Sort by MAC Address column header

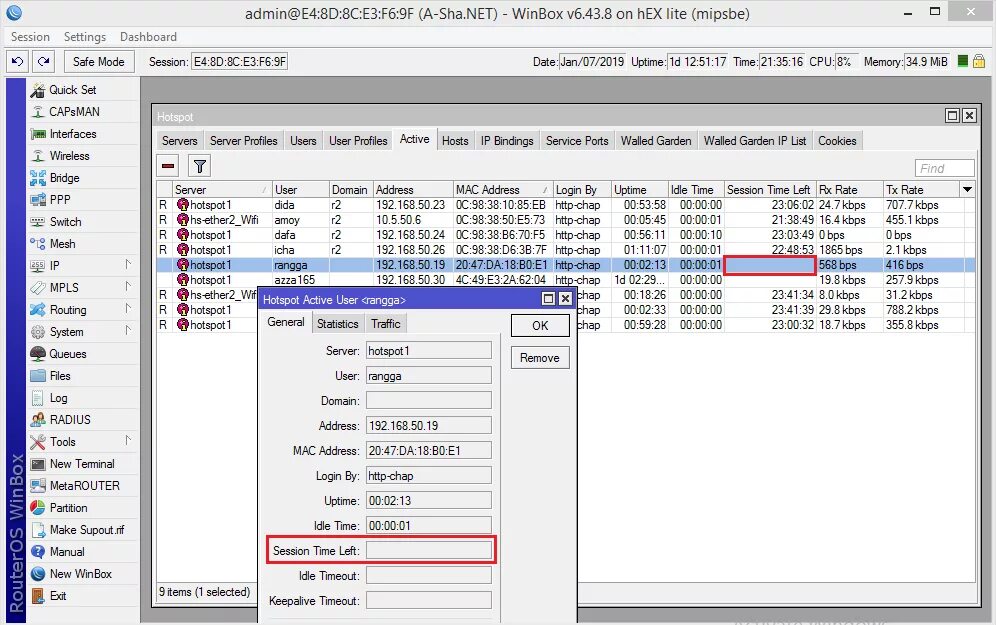pos(502,189)
